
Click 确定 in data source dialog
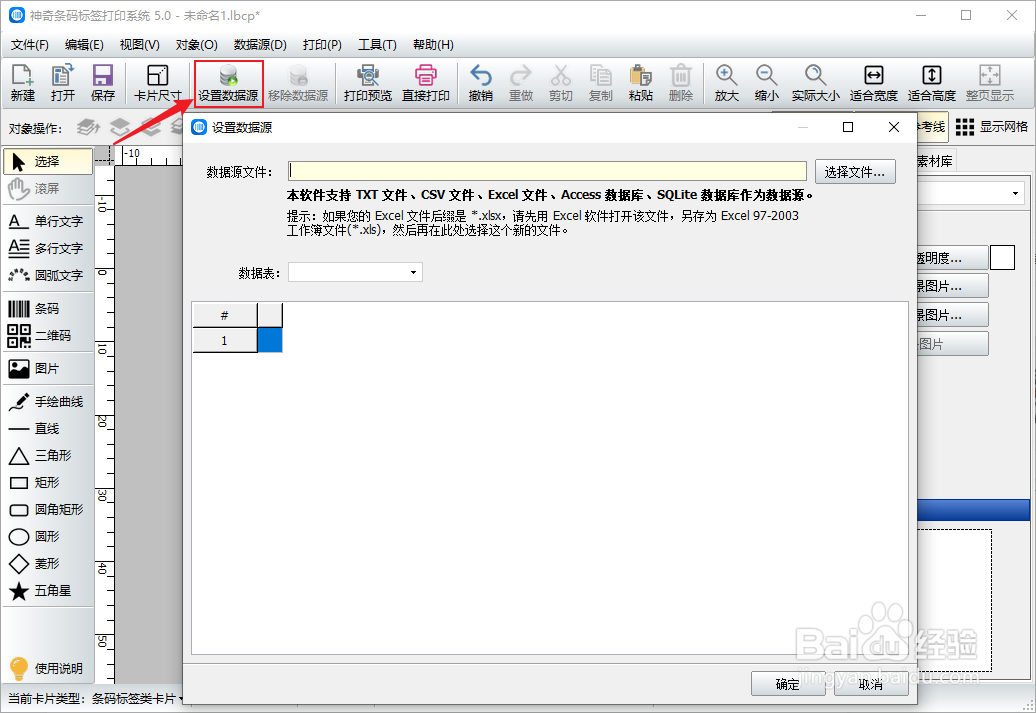coord(788,684)
